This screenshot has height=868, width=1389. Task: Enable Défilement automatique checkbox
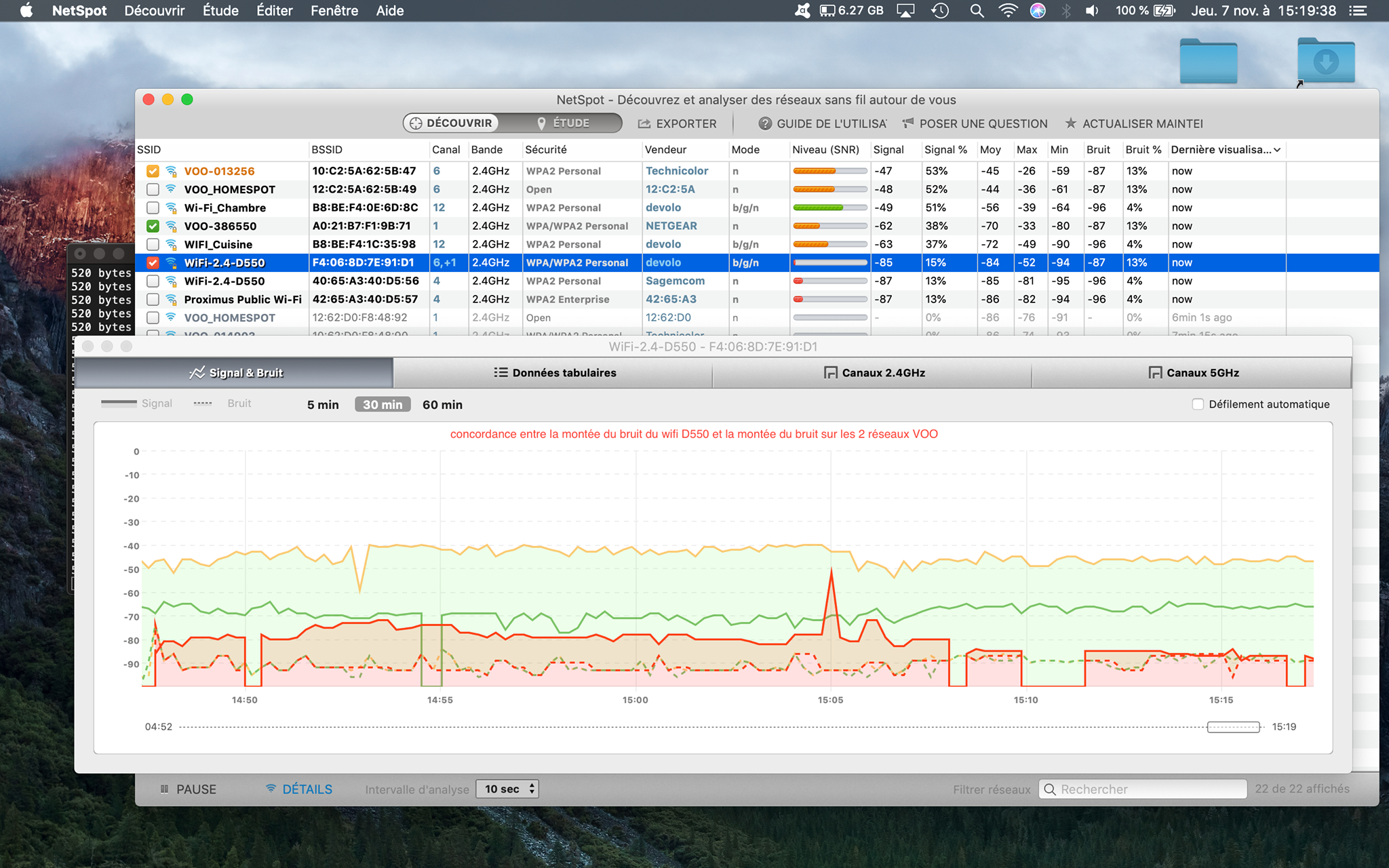1198,404
